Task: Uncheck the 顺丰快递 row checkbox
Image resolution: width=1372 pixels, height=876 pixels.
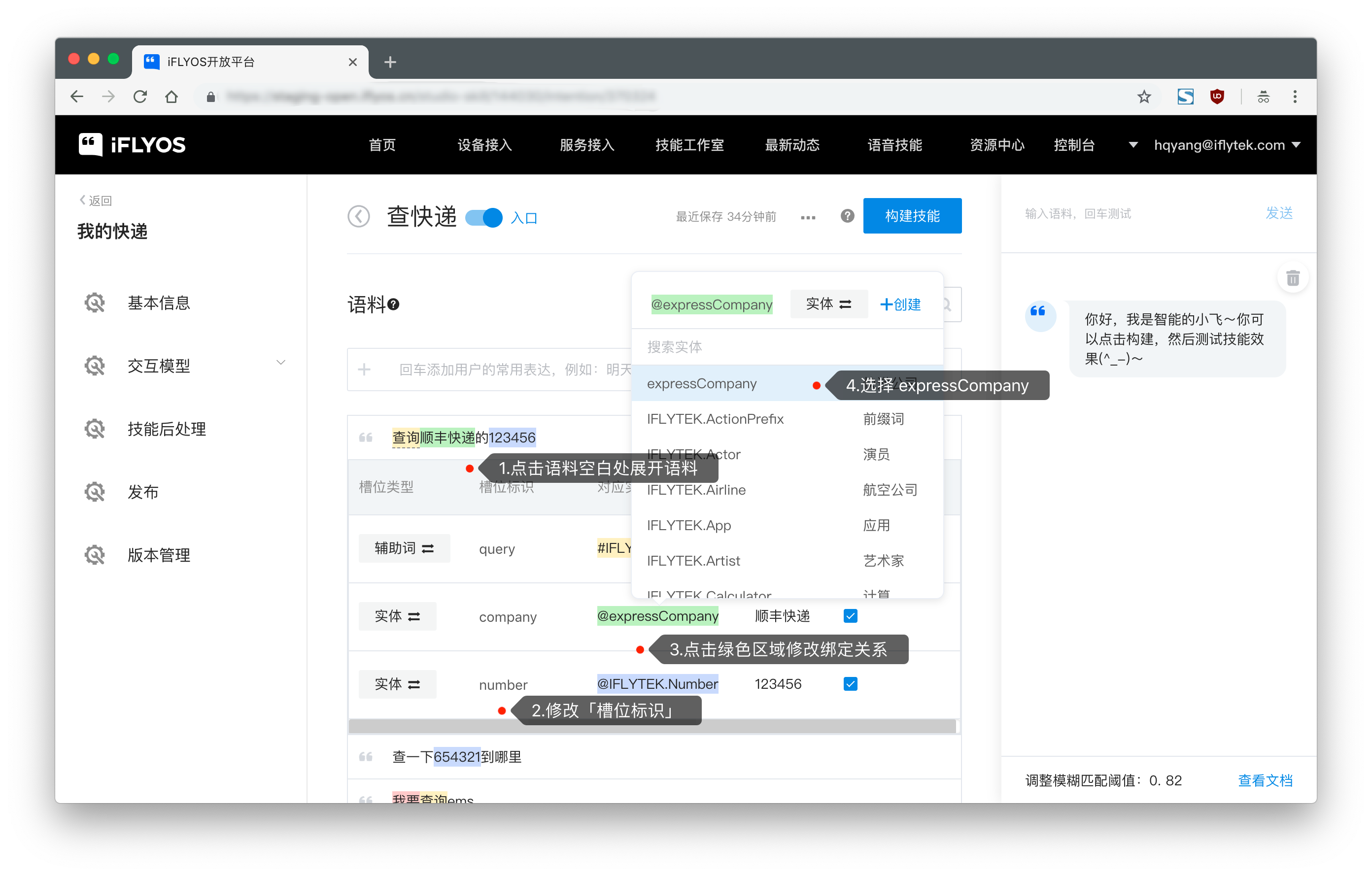Action: (x=851, y=616)
